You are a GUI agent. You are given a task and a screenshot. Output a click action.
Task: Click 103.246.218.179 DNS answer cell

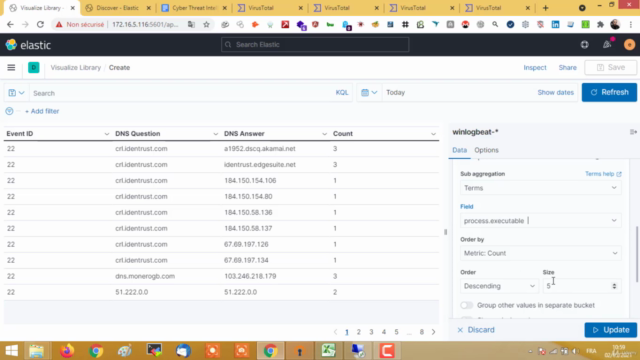click(x=250, y=276)
